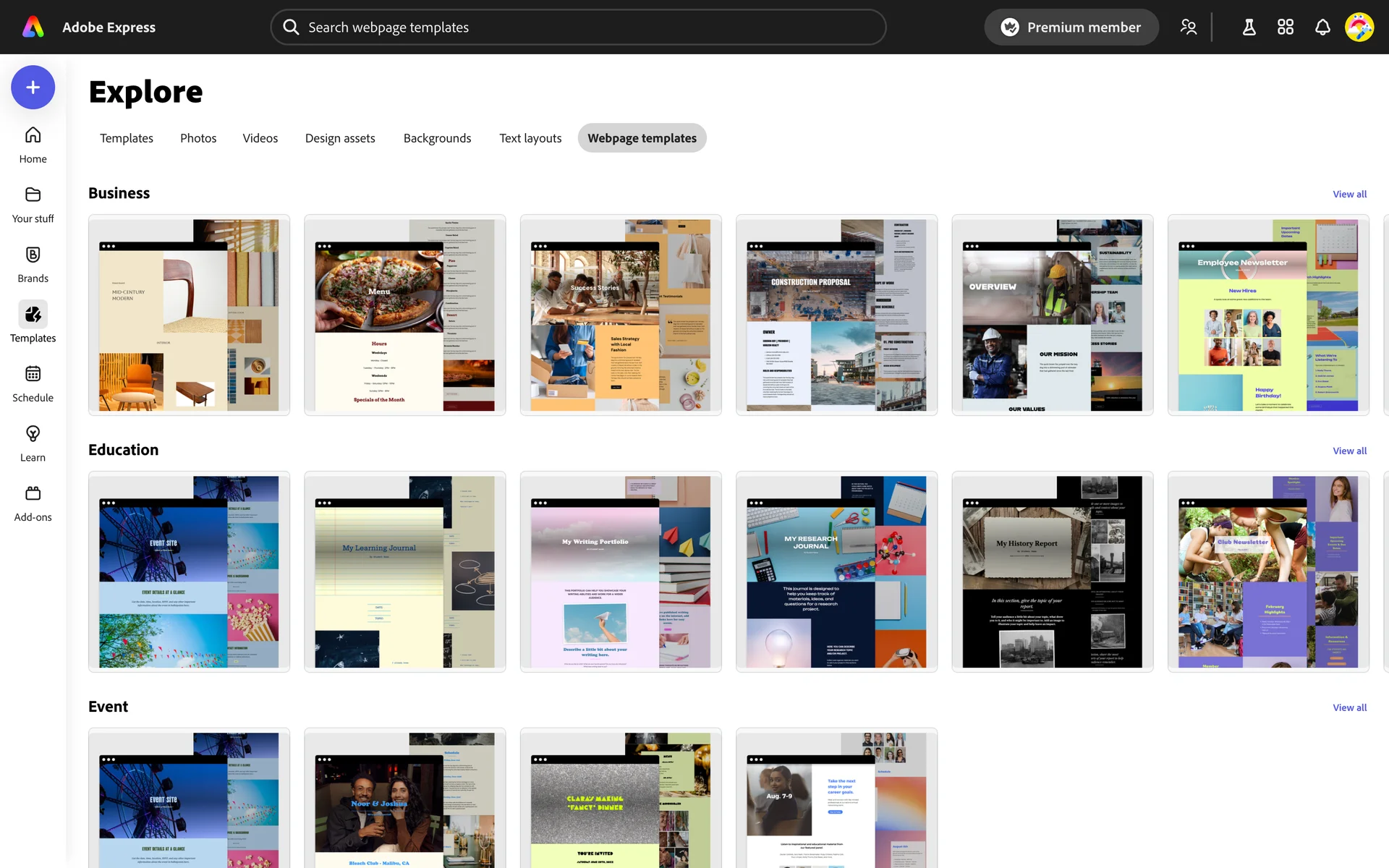Open the Employee Newsletter template thumbnail
The image size is (1389, 868).
pyautogui.click(x=1267, y=315)
